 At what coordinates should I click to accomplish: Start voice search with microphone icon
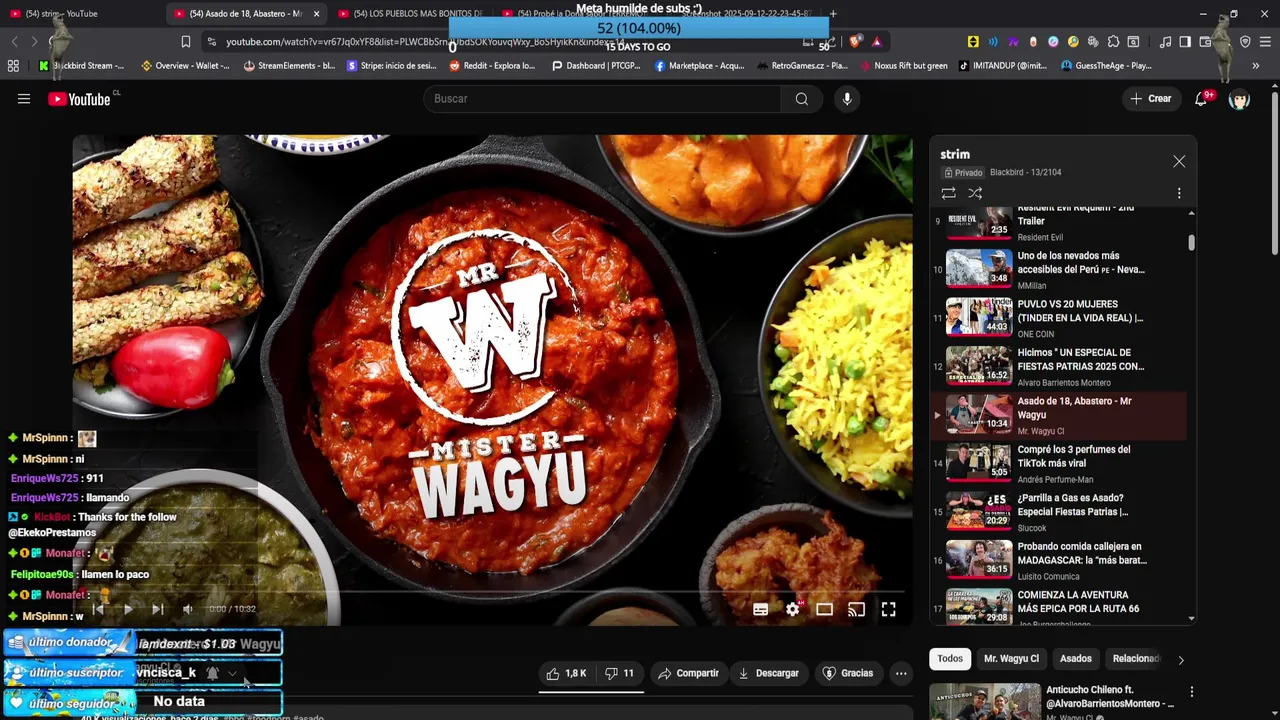(x=847, y=99)
